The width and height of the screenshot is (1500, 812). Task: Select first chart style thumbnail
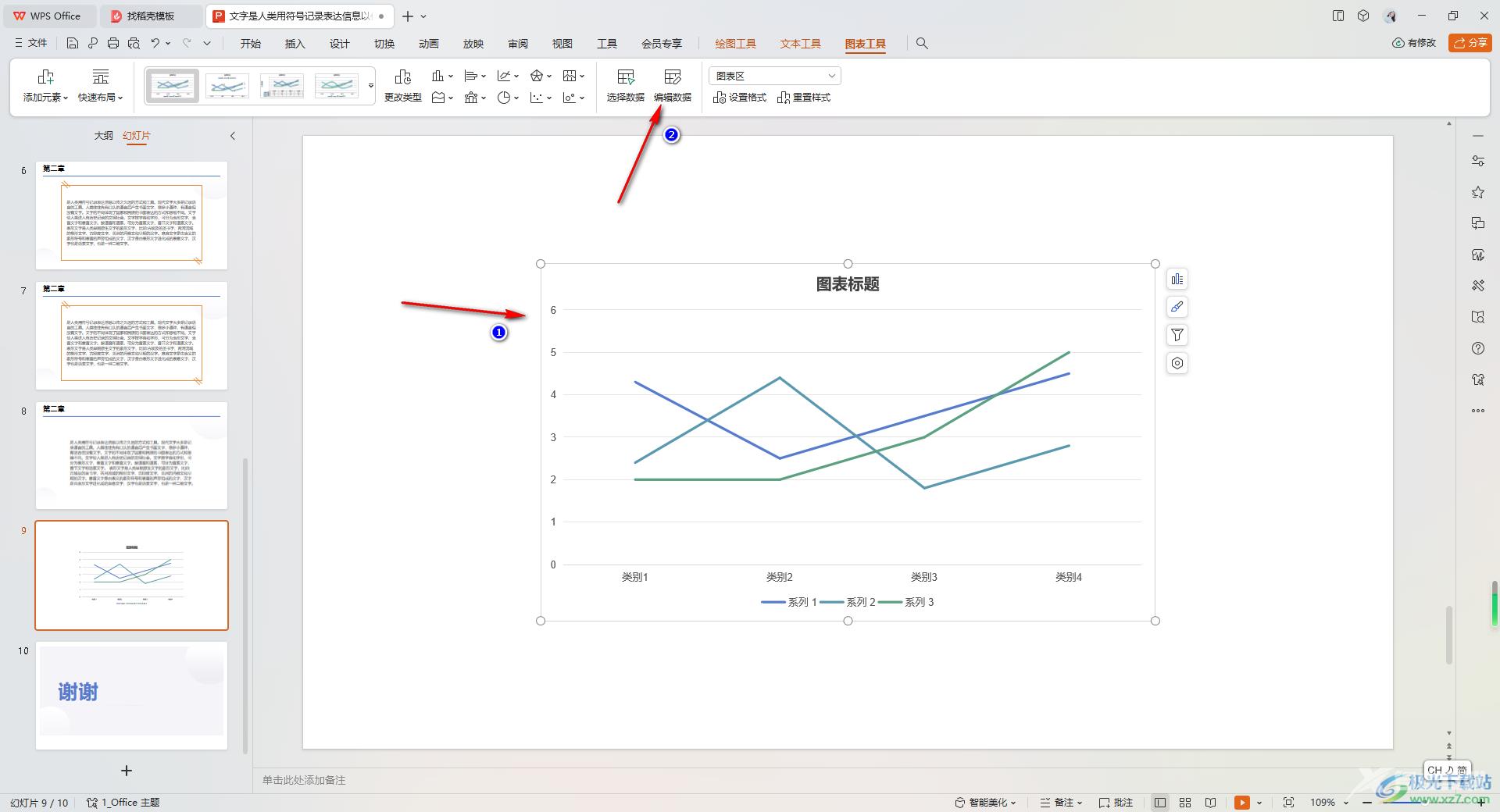[x=173, y=85]
